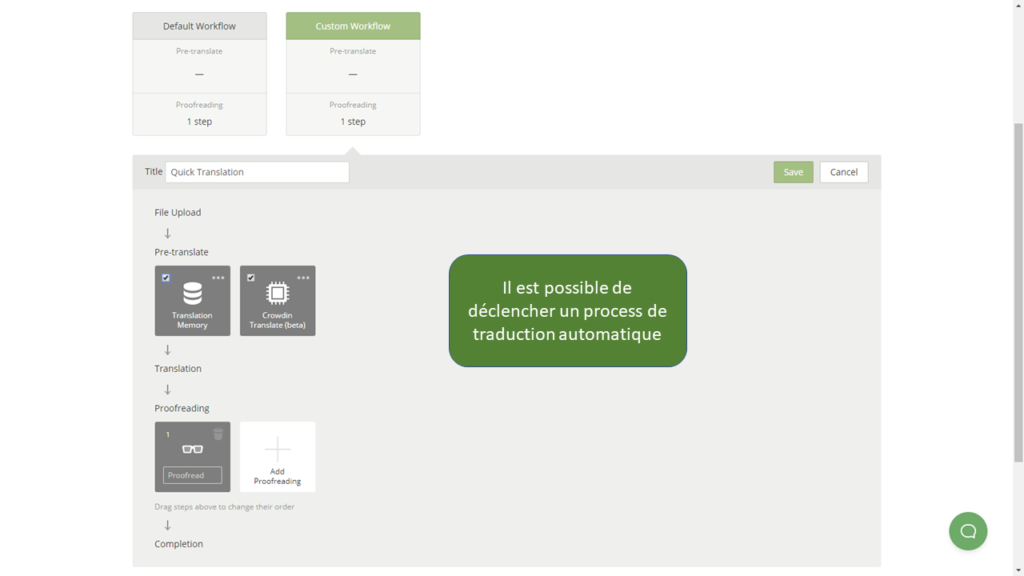Click the Crowdin Translate chip icon
This screenshot has width=1024, height=576.
click(x=278, y=293)
